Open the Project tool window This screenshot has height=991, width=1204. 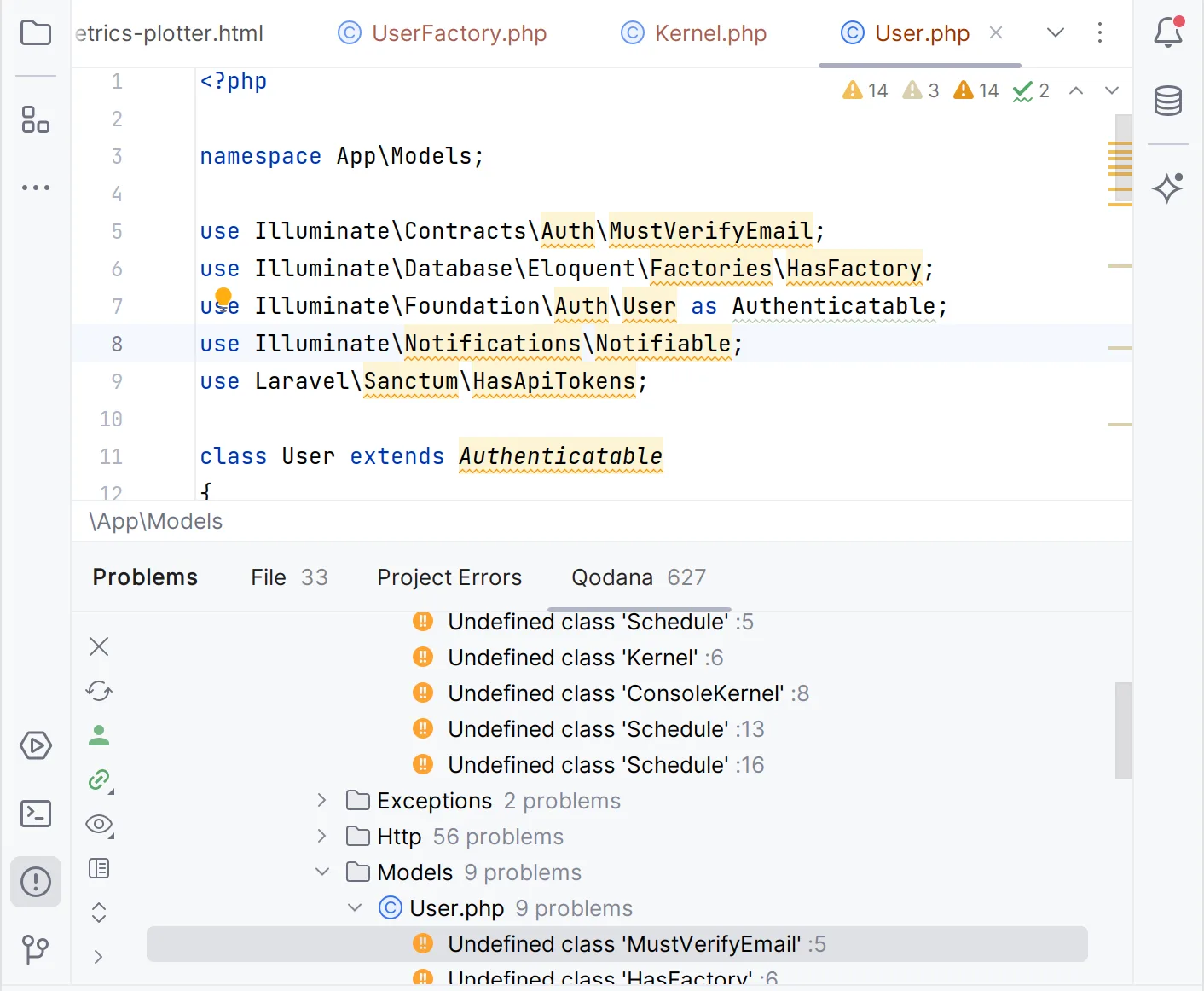click(36, 32)
